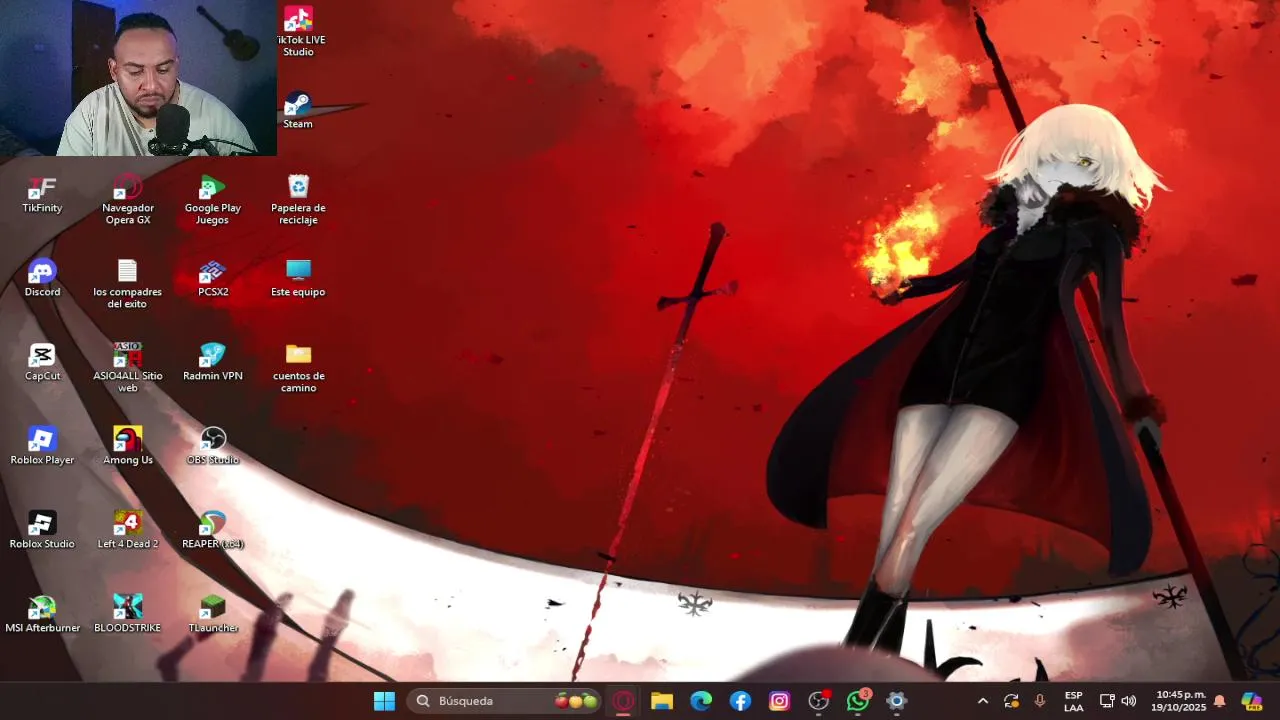1280x720 pixels.
Task: Open Copilot icon in tray corner
Action: [x=1251, y=701]
